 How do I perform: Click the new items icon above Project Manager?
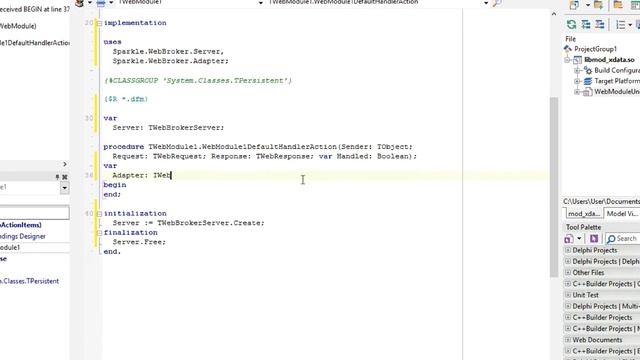[x=574, y=5]
